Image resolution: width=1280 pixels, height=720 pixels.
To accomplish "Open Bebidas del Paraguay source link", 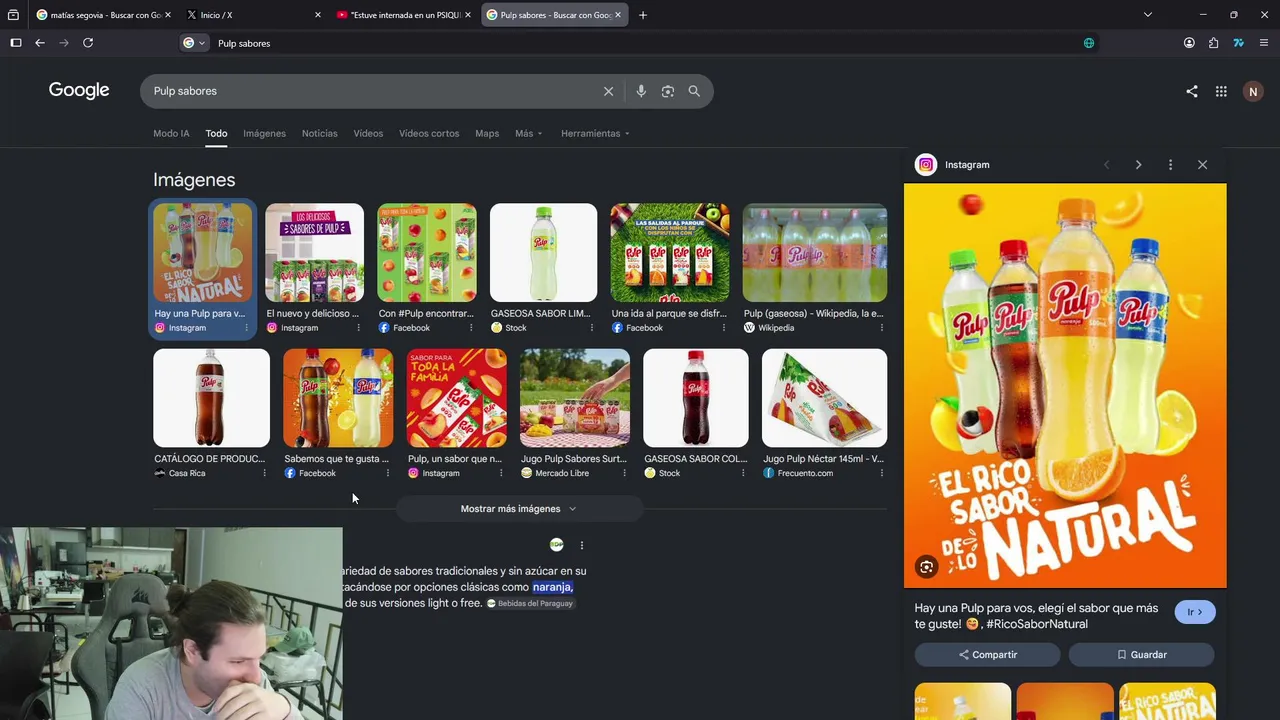I will [x=529, y=604].
